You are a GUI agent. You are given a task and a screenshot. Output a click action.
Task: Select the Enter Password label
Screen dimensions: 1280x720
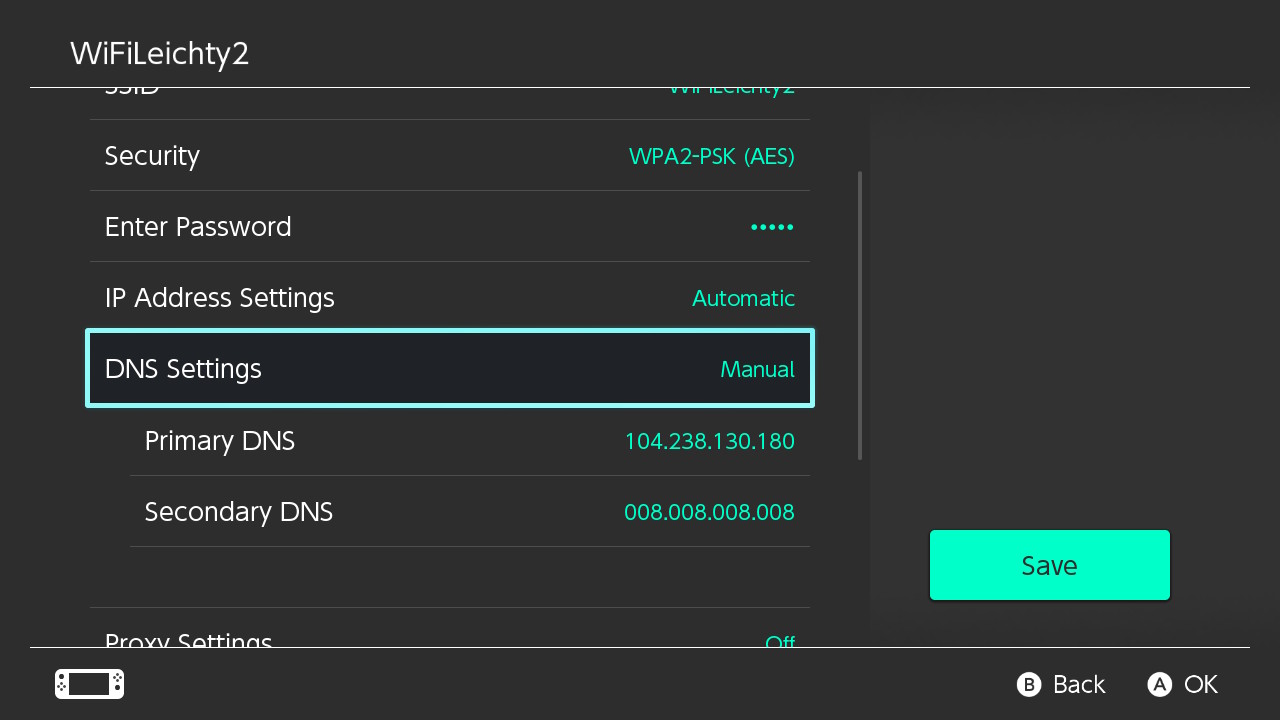tap(198, 227)
